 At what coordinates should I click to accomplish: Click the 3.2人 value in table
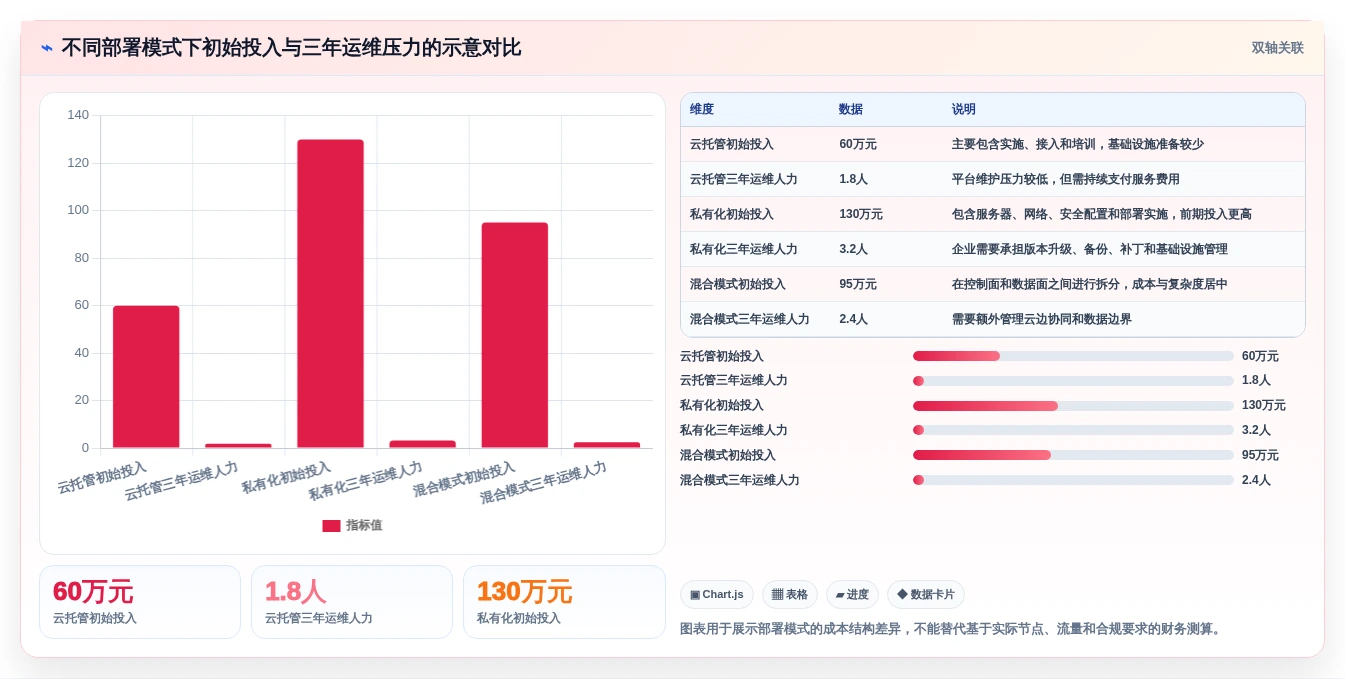(854, 250)
